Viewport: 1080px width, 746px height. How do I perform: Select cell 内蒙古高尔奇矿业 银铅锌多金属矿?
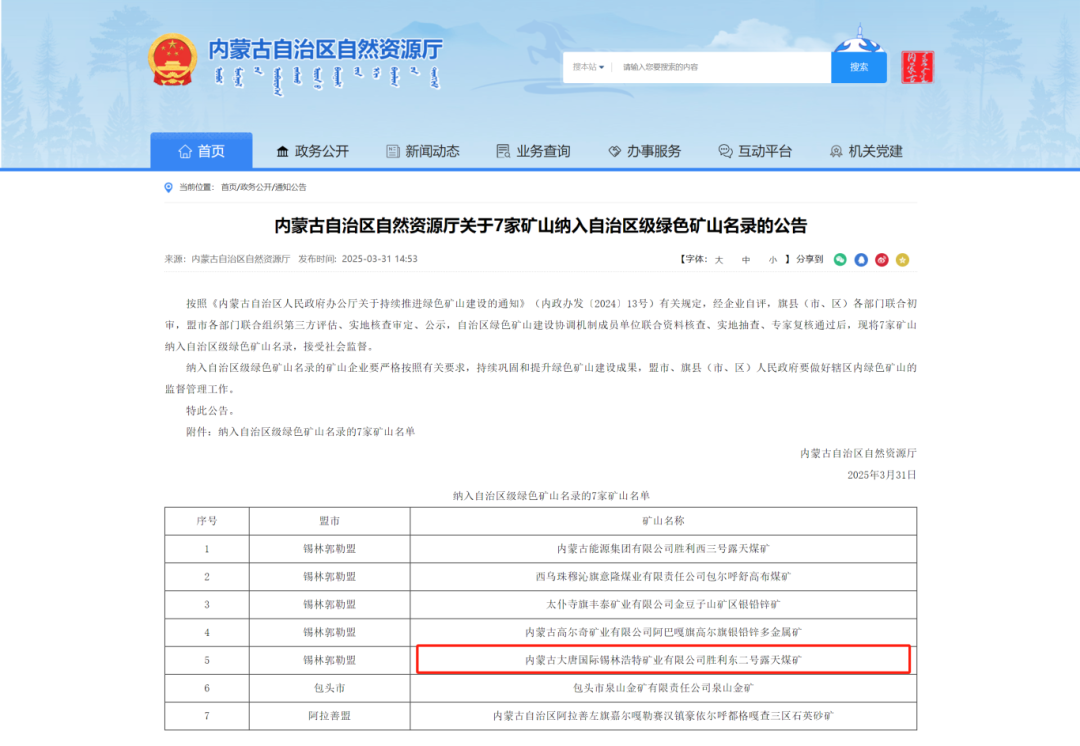tap(663, 632)
